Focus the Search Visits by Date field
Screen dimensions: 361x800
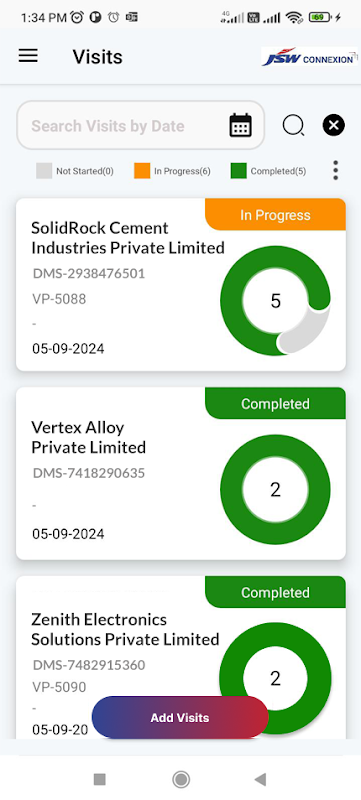click(x=141, y=125)
